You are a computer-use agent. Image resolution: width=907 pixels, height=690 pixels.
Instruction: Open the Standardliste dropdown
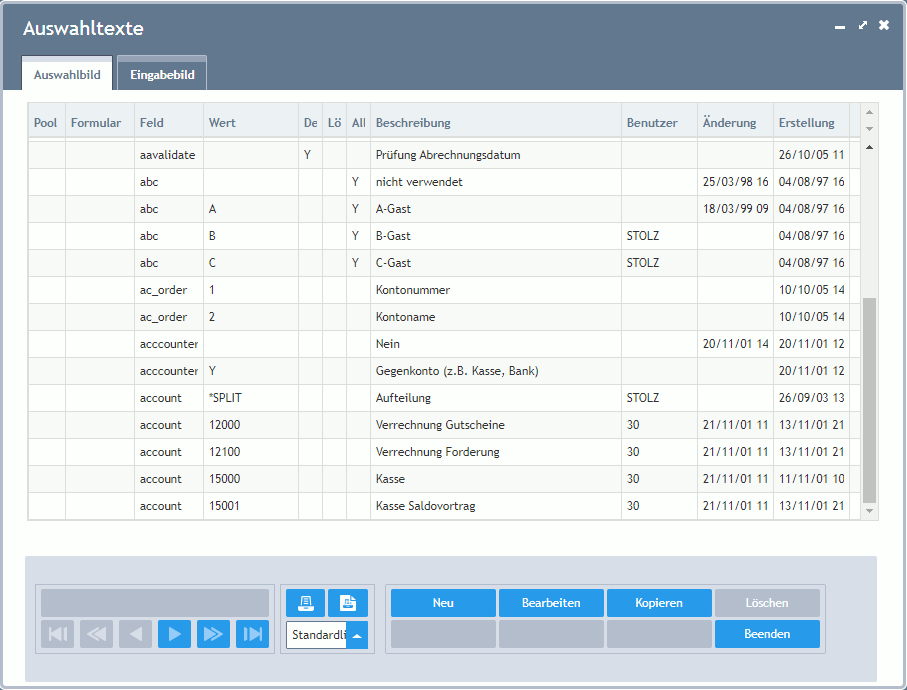(357, 635)
